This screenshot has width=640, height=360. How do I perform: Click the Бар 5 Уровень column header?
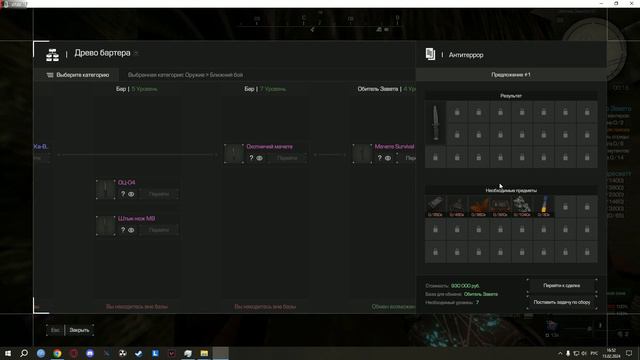pos(136,89)
